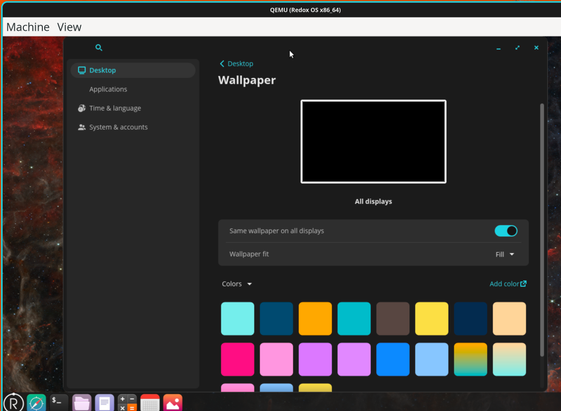Click the wallpaper page vertical scrollbar
Viewport: 561px width, 411px height.
coord(542,230)
